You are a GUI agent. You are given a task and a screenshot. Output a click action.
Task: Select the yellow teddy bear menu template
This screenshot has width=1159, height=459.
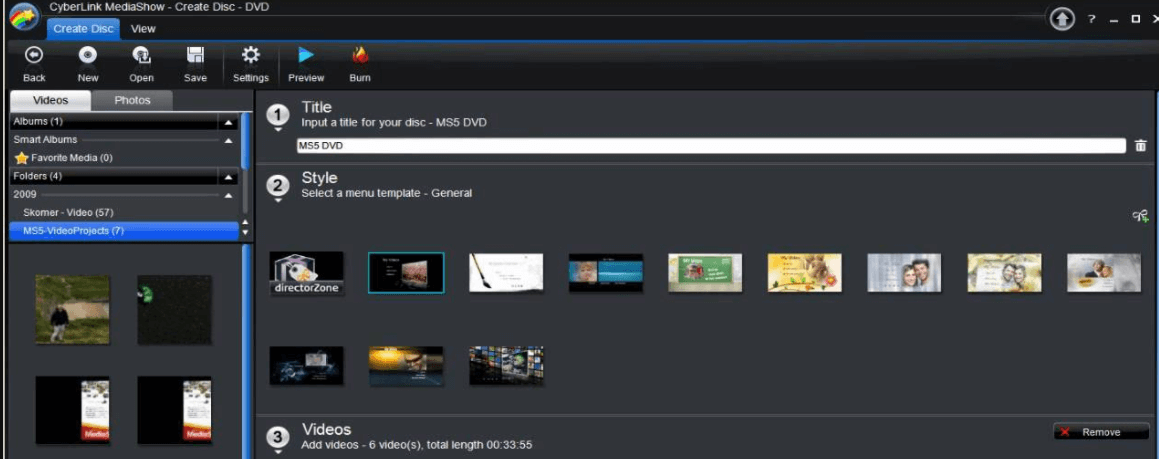coord(805,273)
